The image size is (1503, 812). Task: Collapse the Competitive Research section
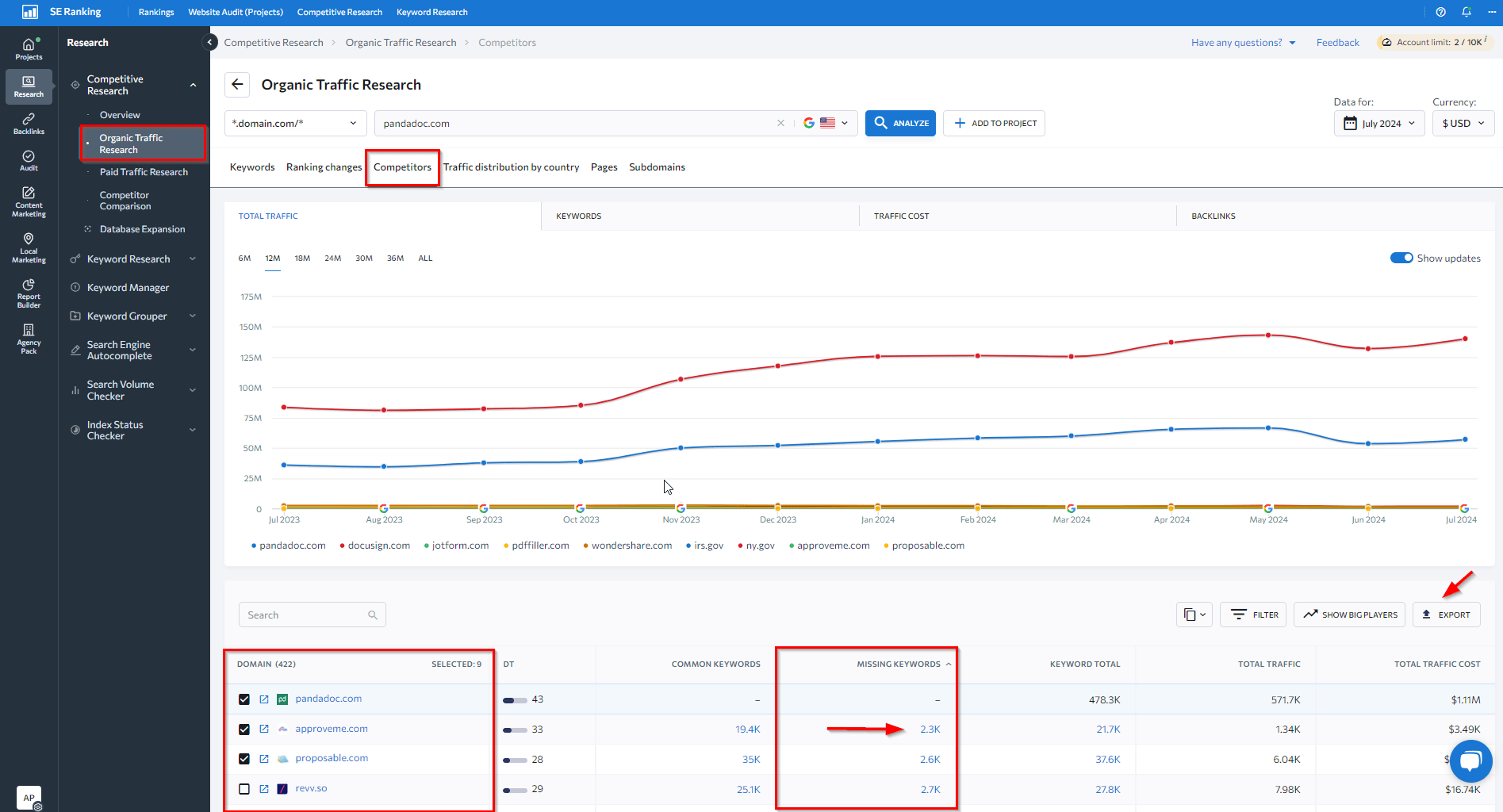pos(194,85)
